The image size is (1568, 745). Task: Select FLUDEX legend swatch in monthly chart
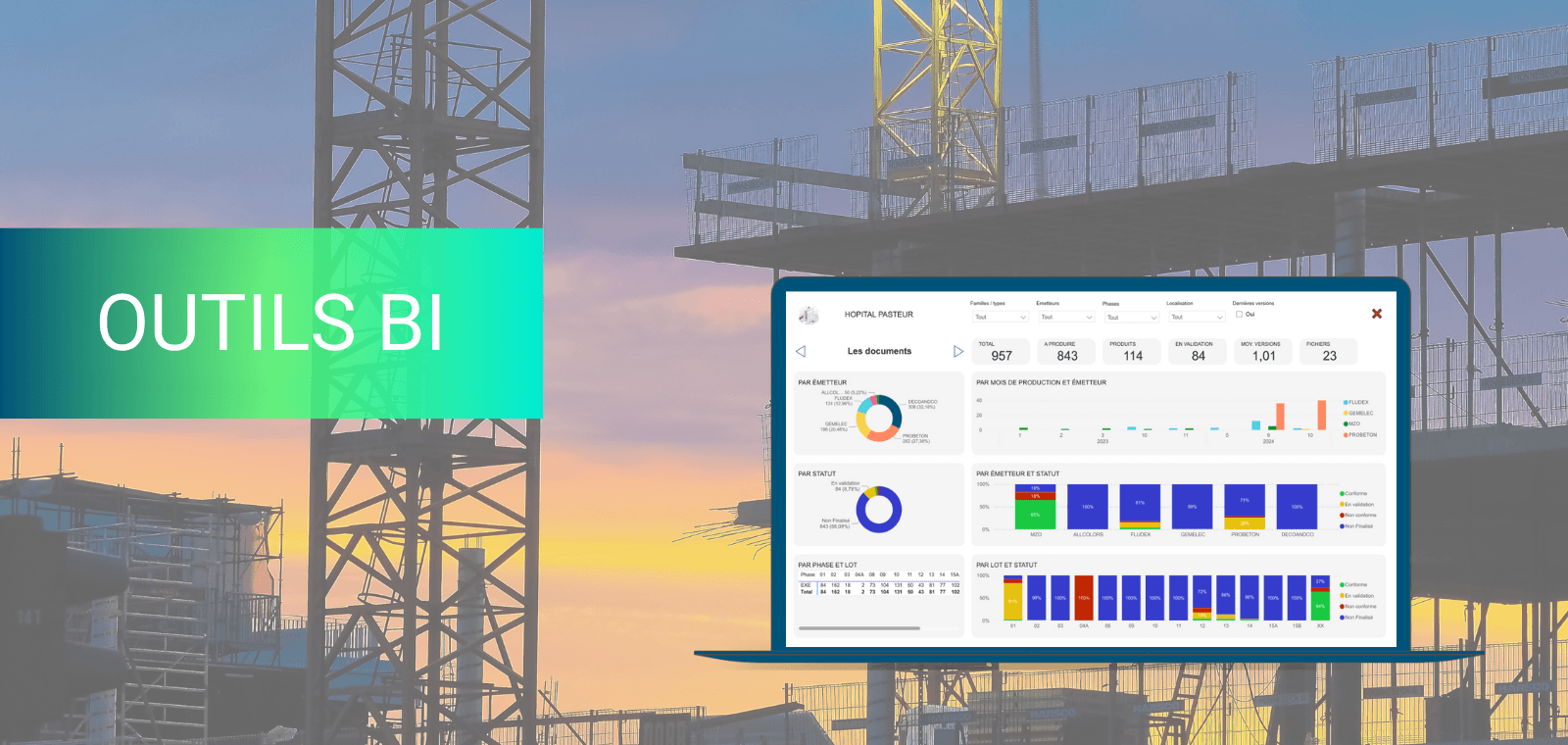1346,403
